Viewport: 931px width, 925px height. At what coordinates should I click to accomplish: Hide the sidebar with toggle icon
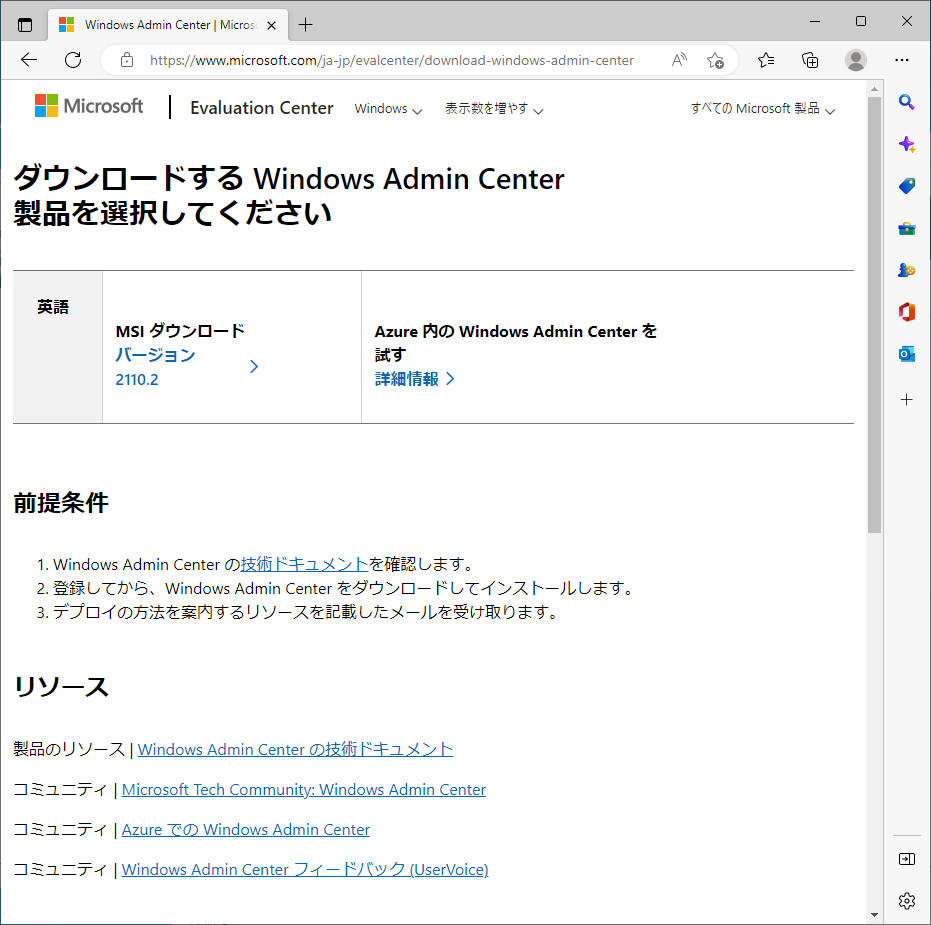pos(907,859)
